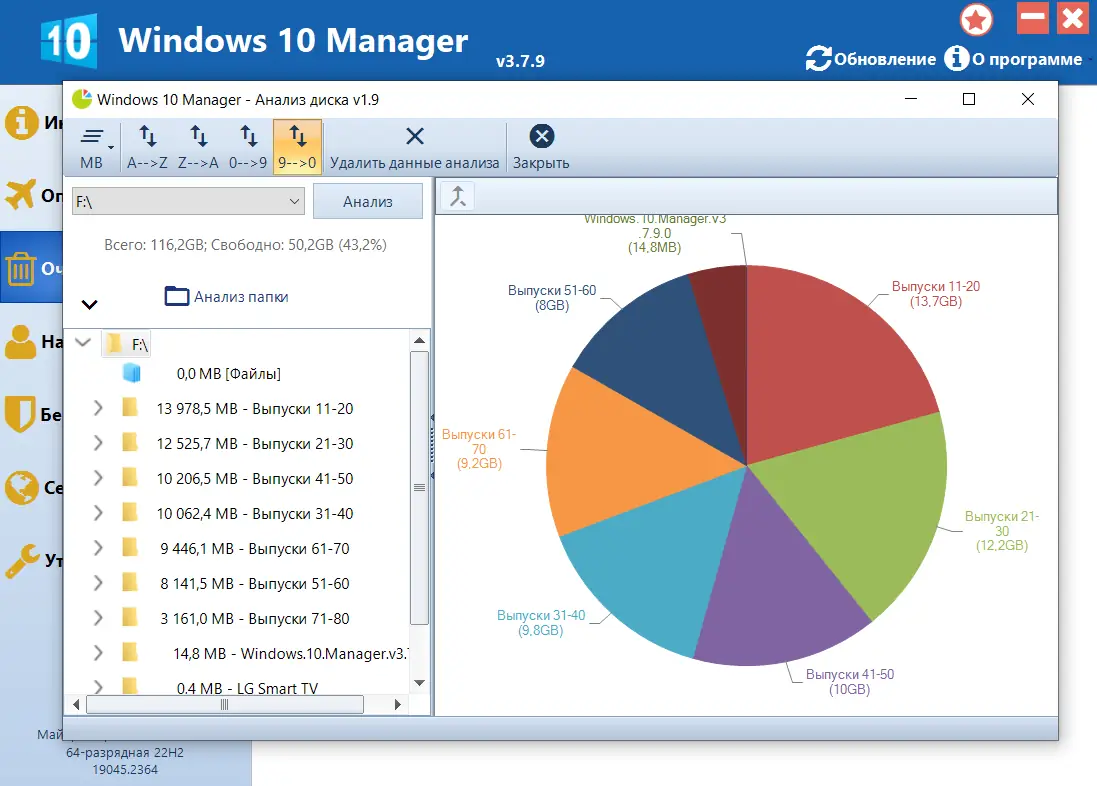
Task: Select row 3 161,0 MB - Выпуски 71-80
Action: pos(255,619)
